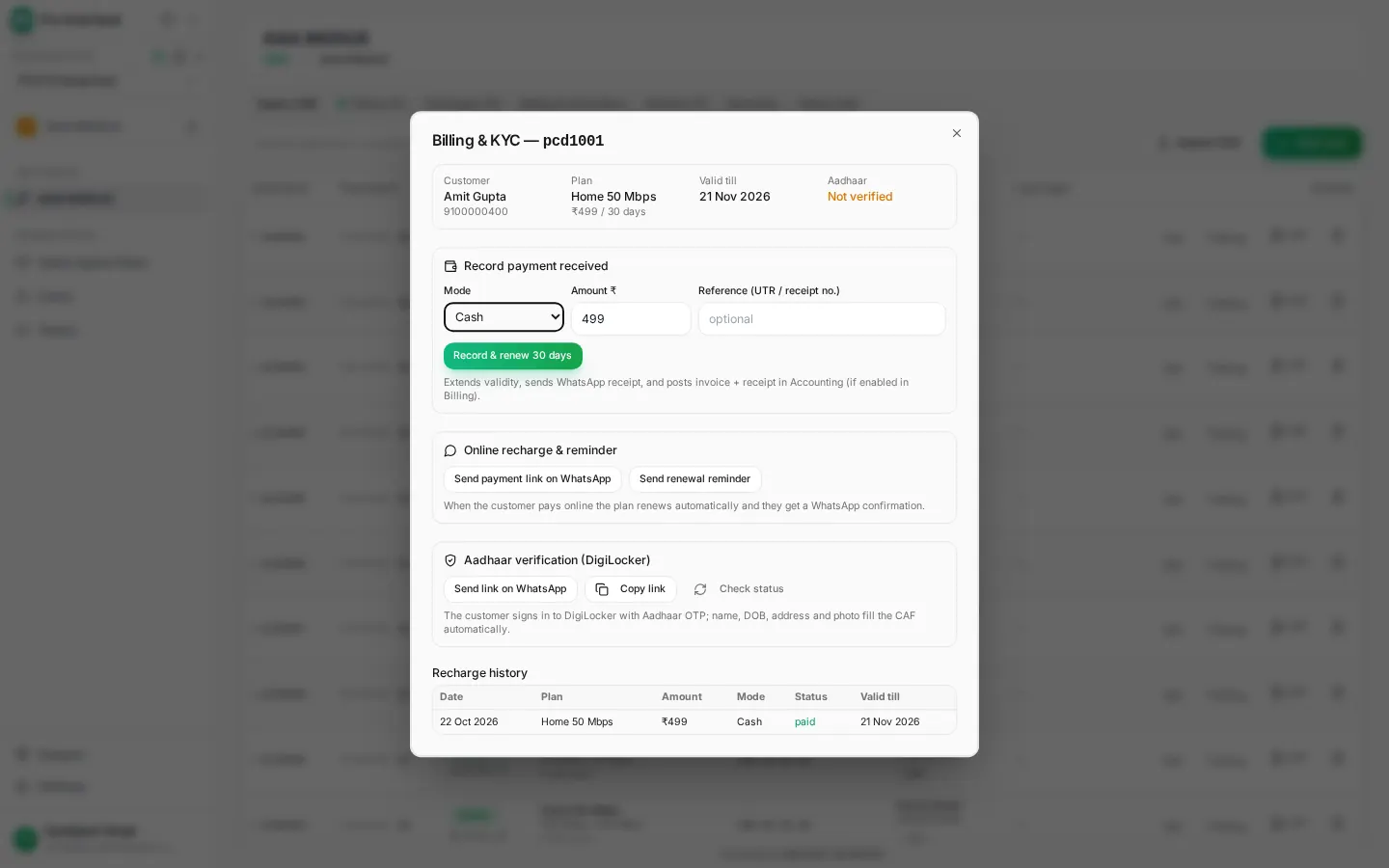Click the '₹499' amount in recharge history

[674, 722]
